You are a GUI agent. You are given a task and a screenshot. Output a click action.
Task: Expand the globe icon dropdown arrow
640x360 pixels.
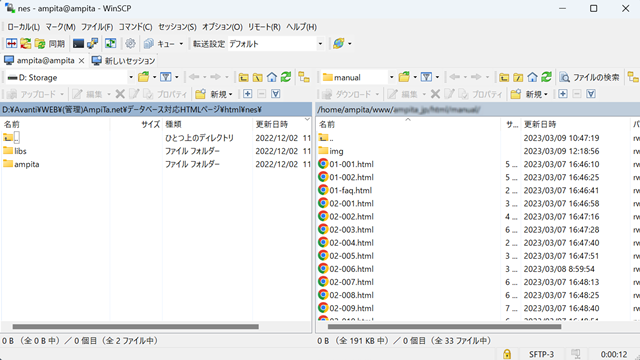click(350, 44)
